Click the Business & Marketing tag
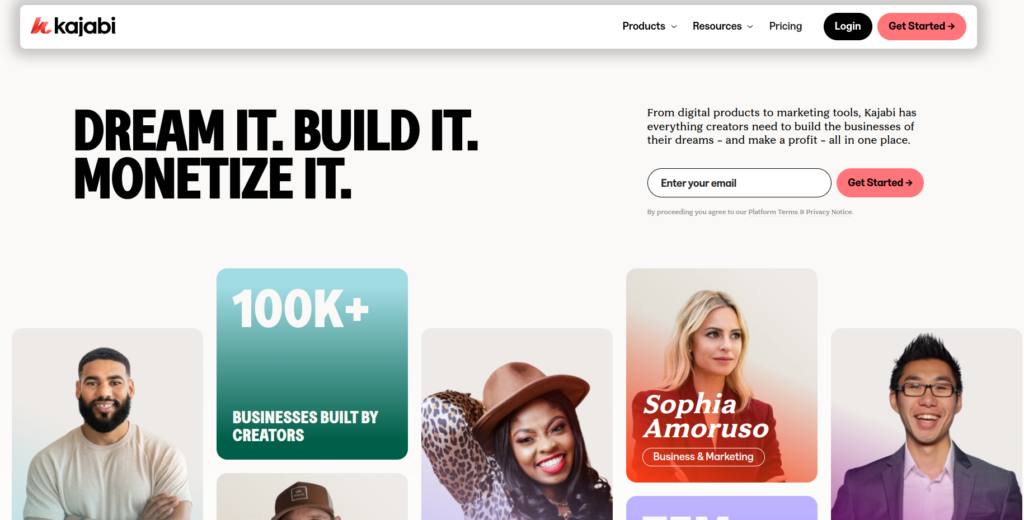 coord(703,457)
